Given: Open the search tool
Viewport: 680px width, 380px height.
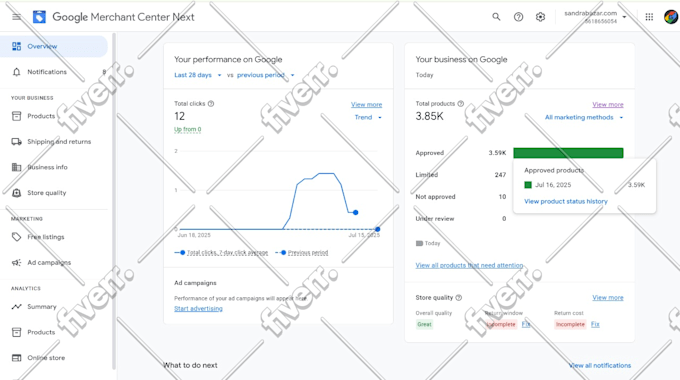Looking at the screenshot, I should tap(496, 17).
